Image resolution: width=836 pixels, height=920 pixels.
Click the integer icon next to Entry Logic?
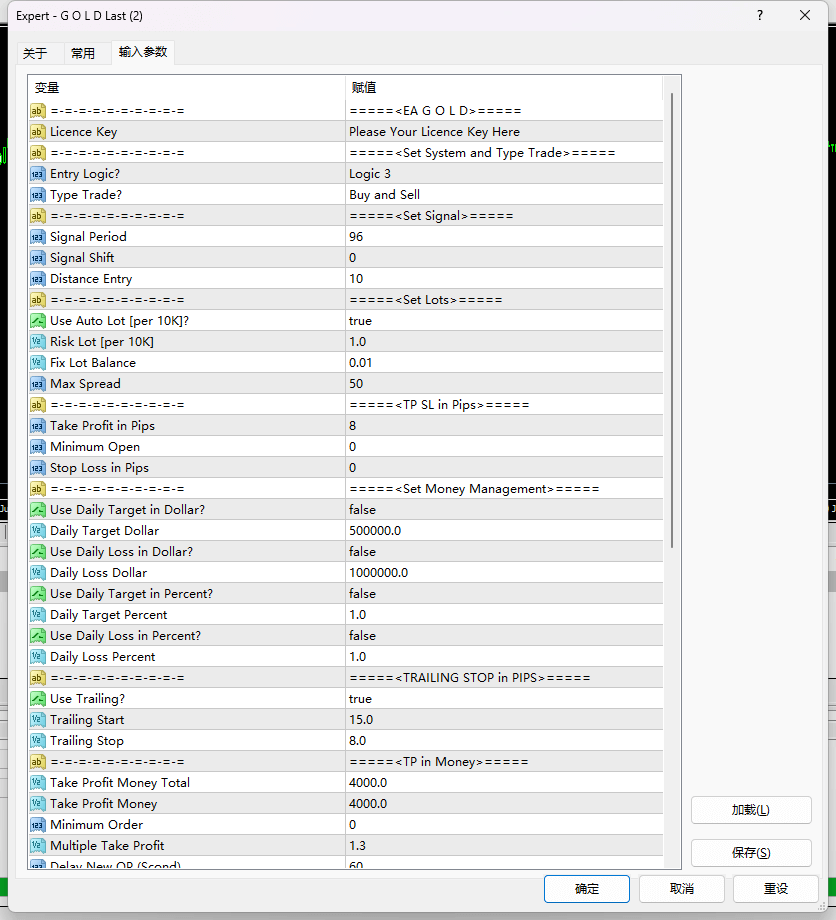[38, 174]
